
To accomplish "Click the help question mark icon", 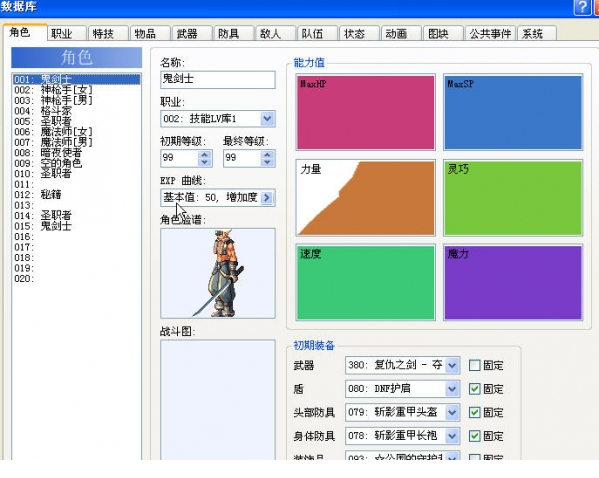I will pos(582,8).
